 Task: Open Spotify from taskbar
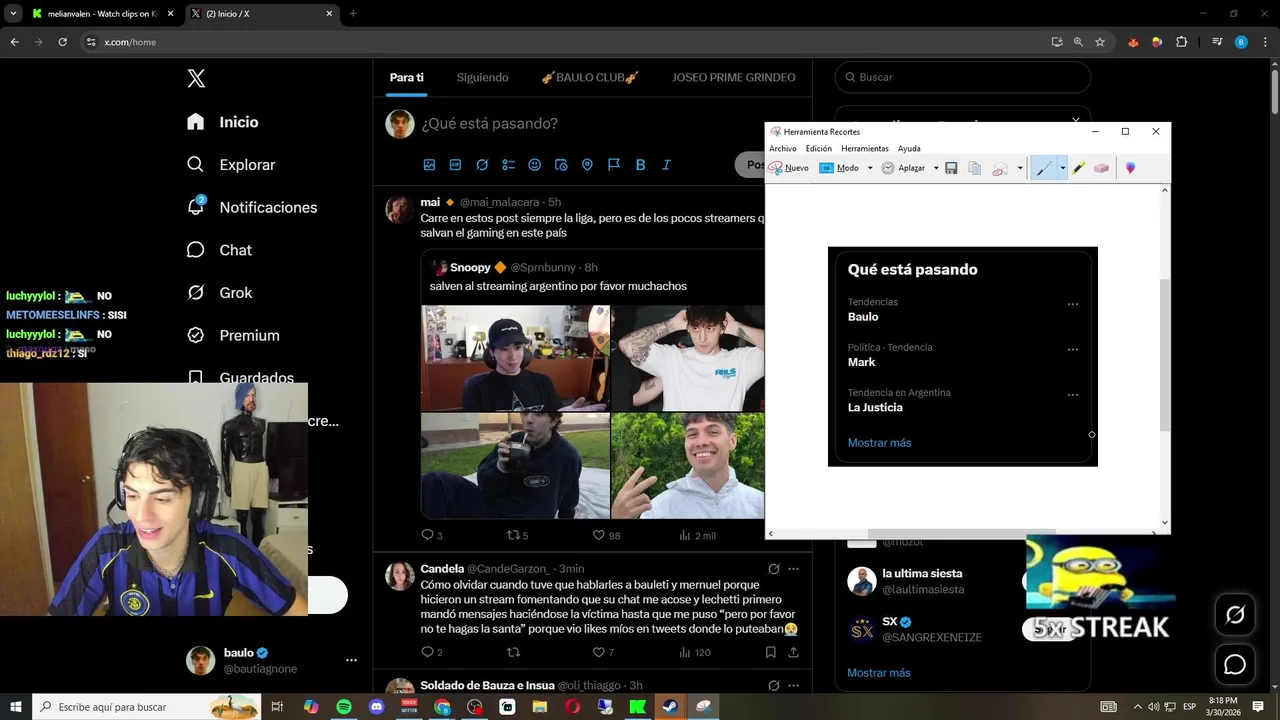click(x=344, y=707)
